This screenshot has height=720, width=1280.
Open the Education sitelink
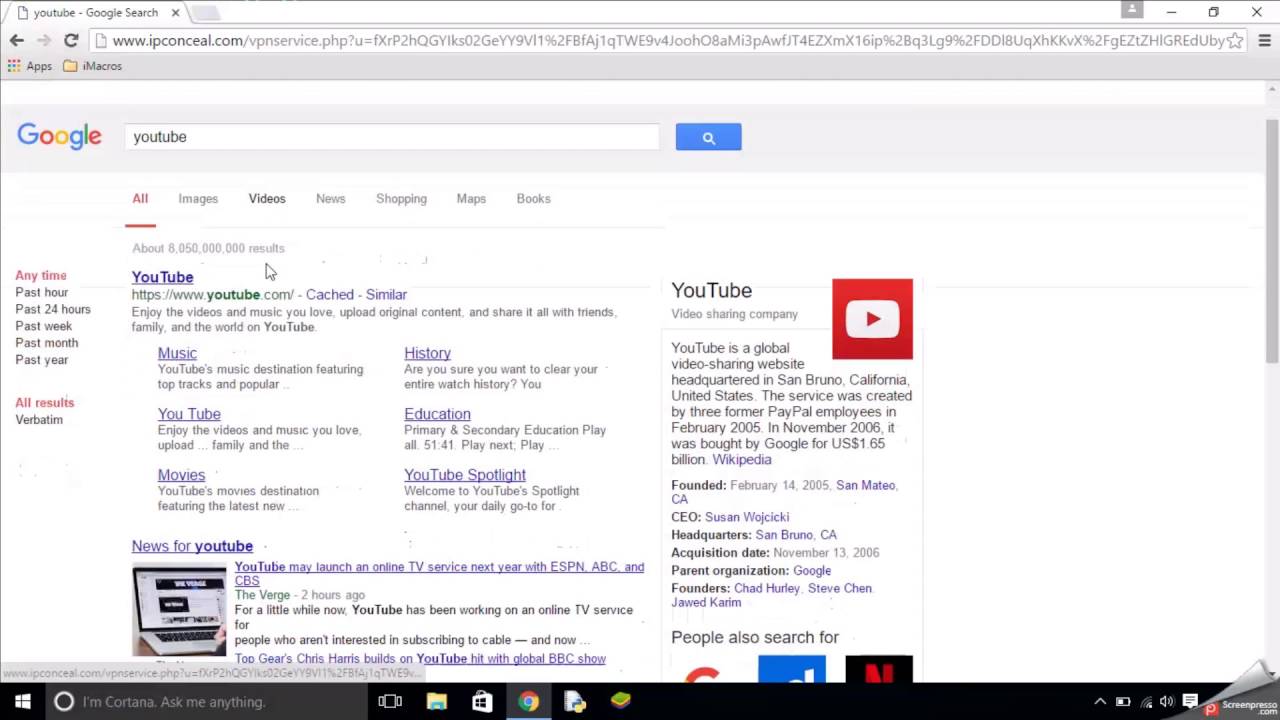tap(437, 414)
